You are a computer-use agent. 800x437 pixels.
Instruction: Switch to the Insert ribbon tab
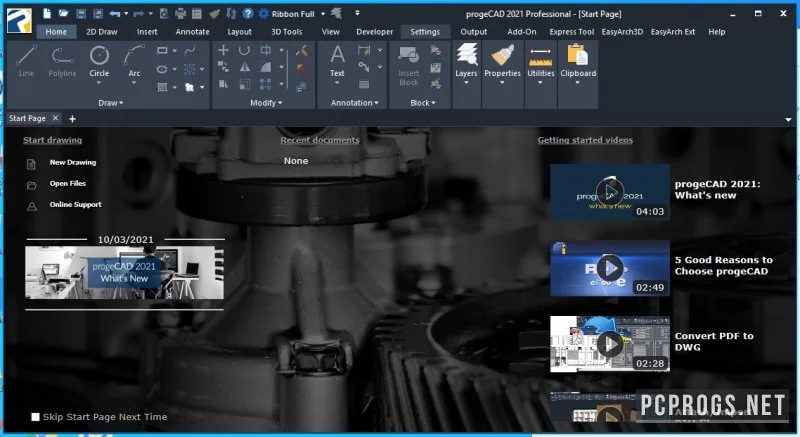[x=147, y=32]
